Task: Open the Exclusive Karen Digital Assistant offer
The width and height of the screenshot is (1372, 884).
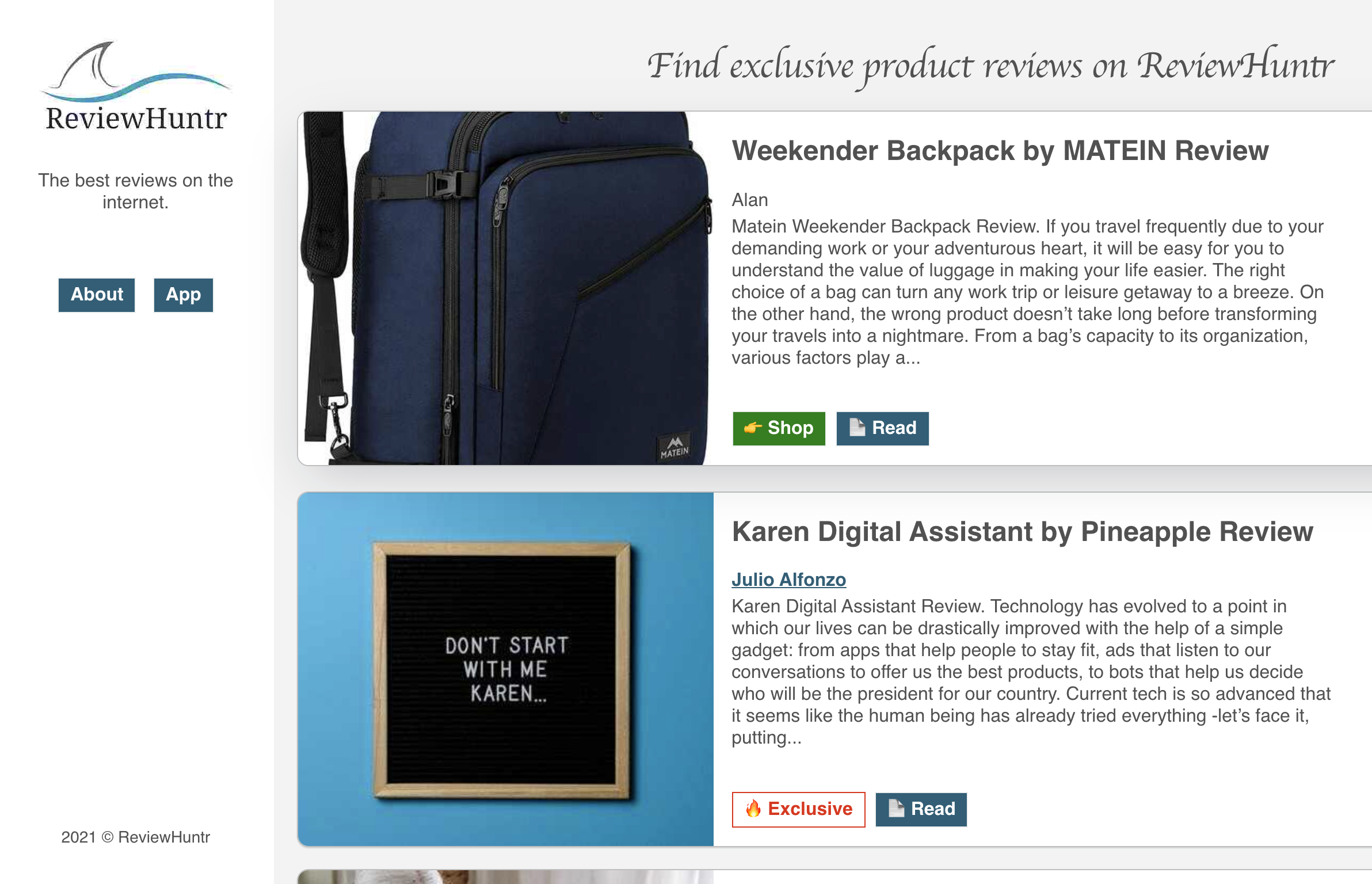Action: click(x=798, y=809)
